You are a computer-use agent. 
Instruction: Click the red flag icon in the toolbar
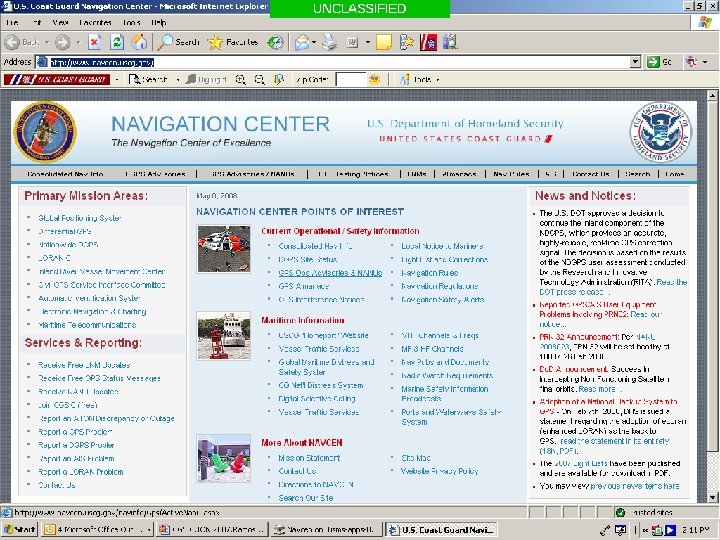pos(428,42)
